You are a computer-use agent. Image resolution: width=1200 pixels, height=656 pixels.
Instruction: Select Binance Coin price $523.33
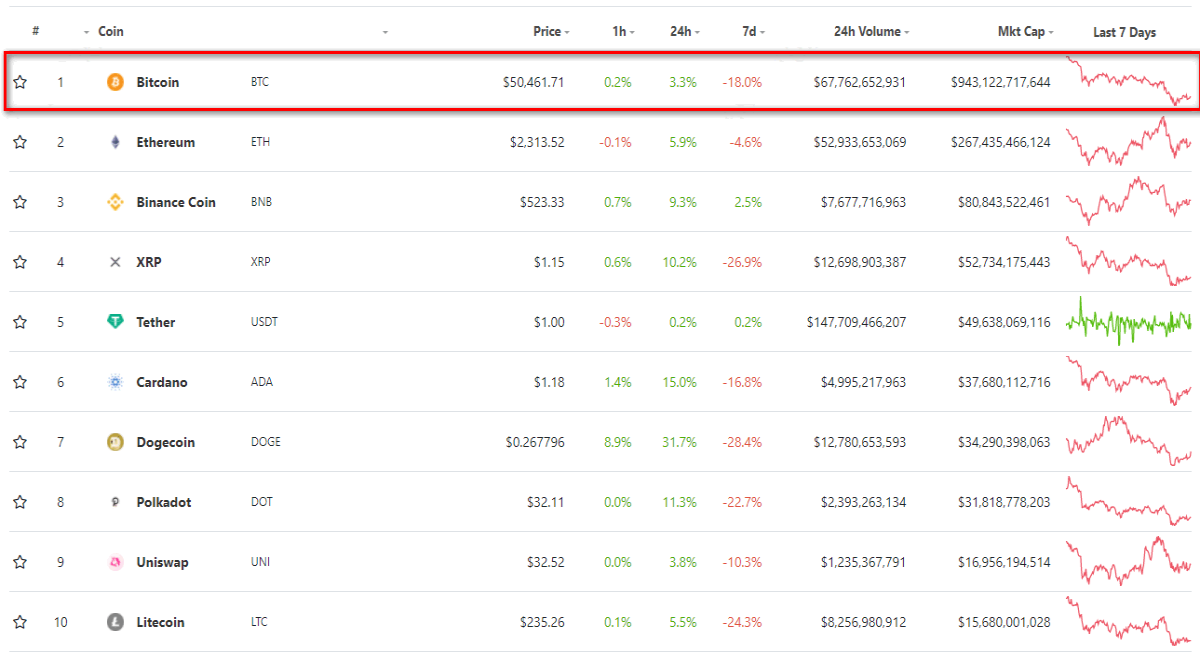542,202
